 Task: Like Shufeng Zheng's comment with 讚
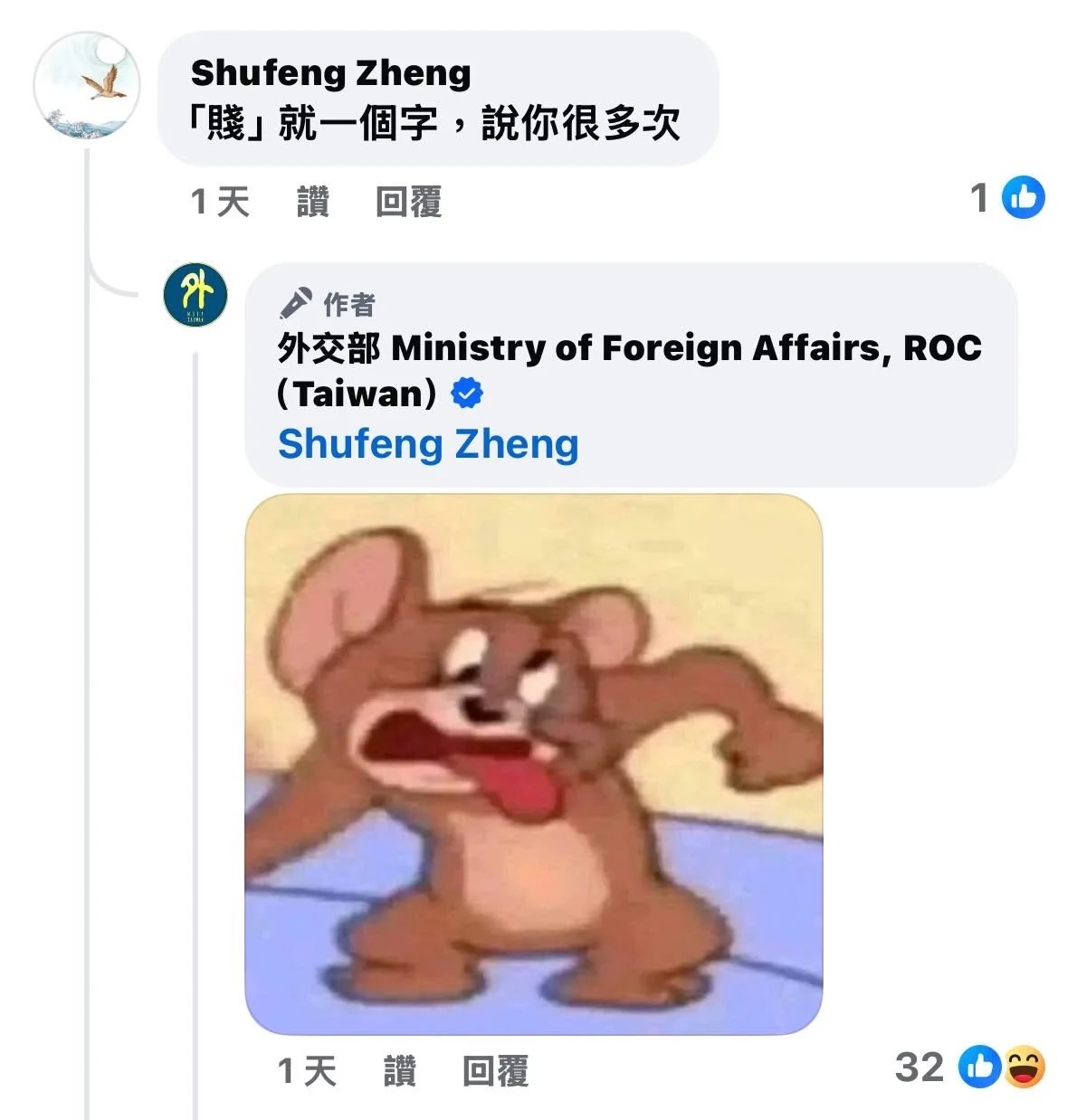313,201
